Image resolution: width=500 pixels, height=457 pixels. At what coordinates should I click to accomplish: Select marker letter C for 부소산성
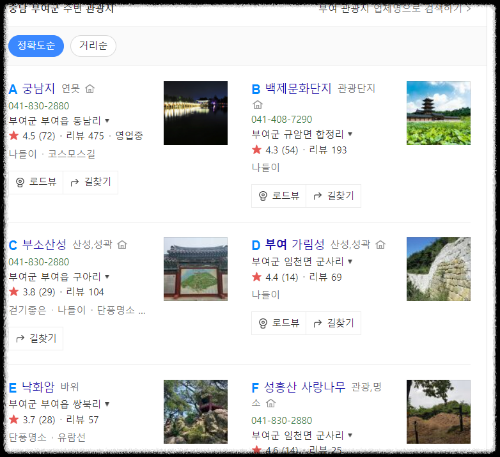(x=13, y=245)
